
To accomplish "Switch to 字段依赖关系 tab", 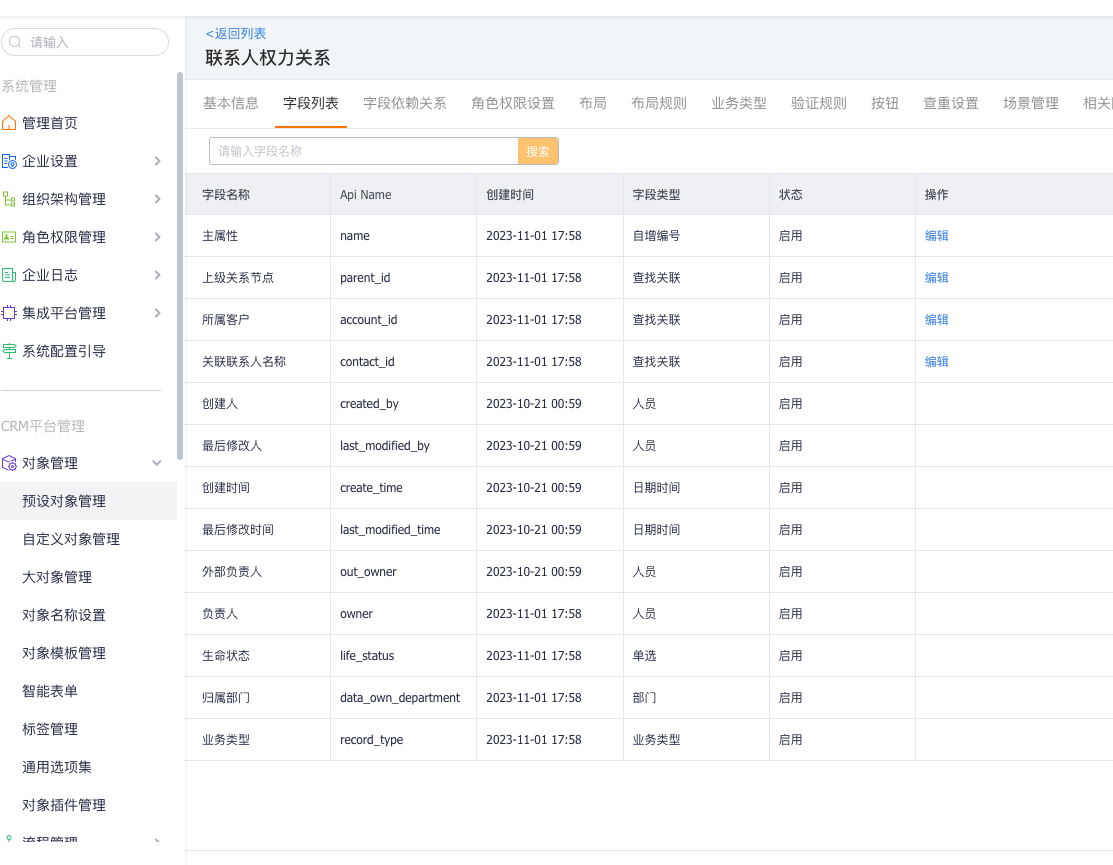I will click(x=405, y=104).
